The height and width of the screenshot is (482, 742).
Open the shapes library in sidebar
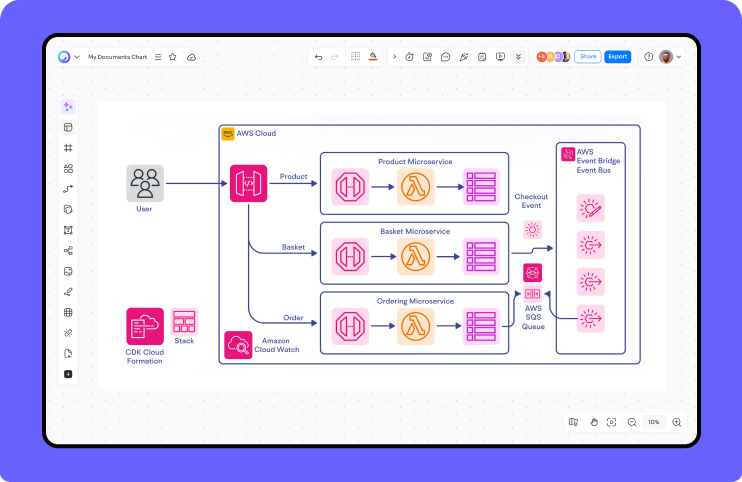coord(68,169)
